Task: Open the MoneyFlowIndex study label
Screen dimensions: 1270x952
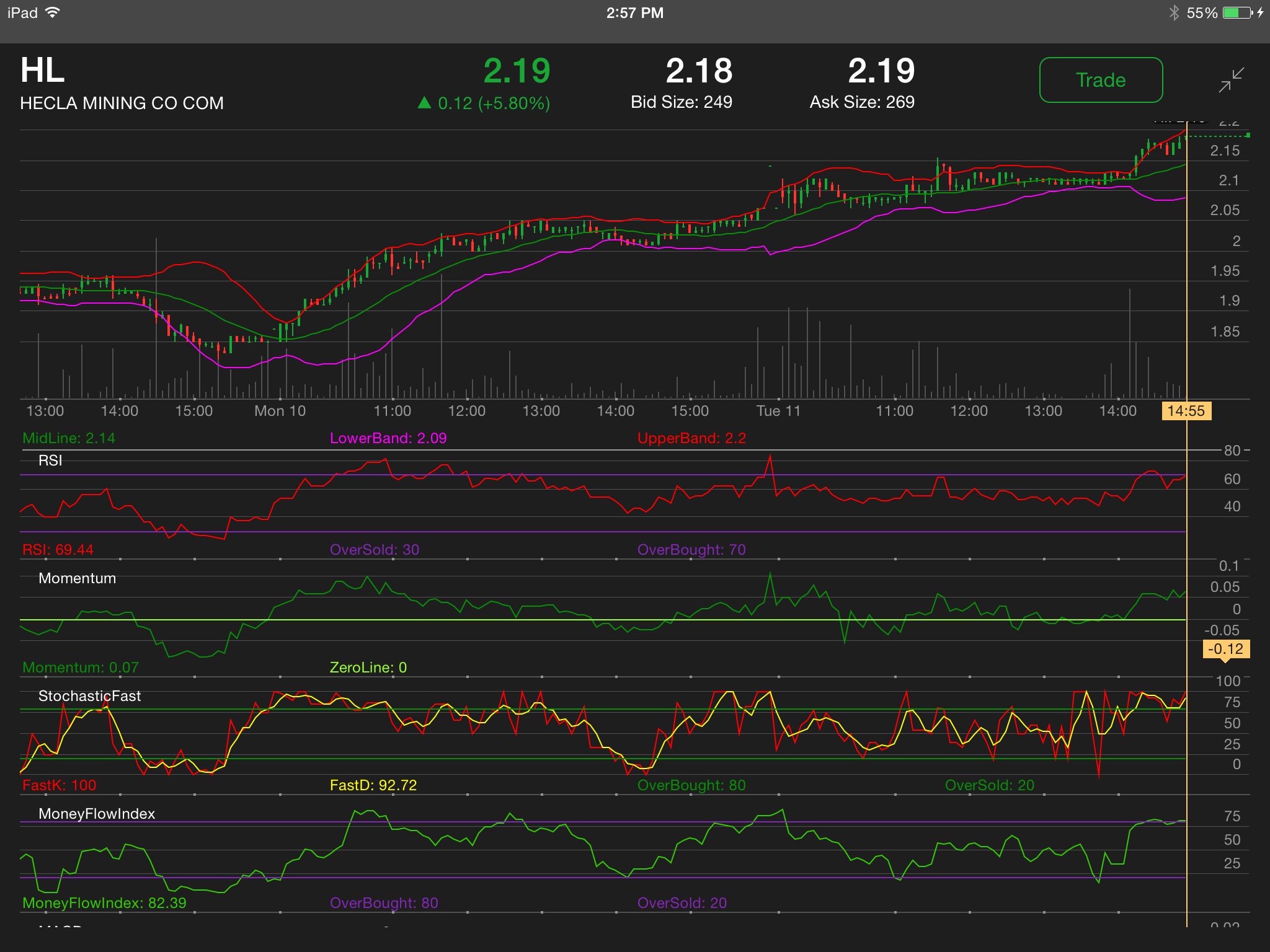Action: (x=97, y=814)
